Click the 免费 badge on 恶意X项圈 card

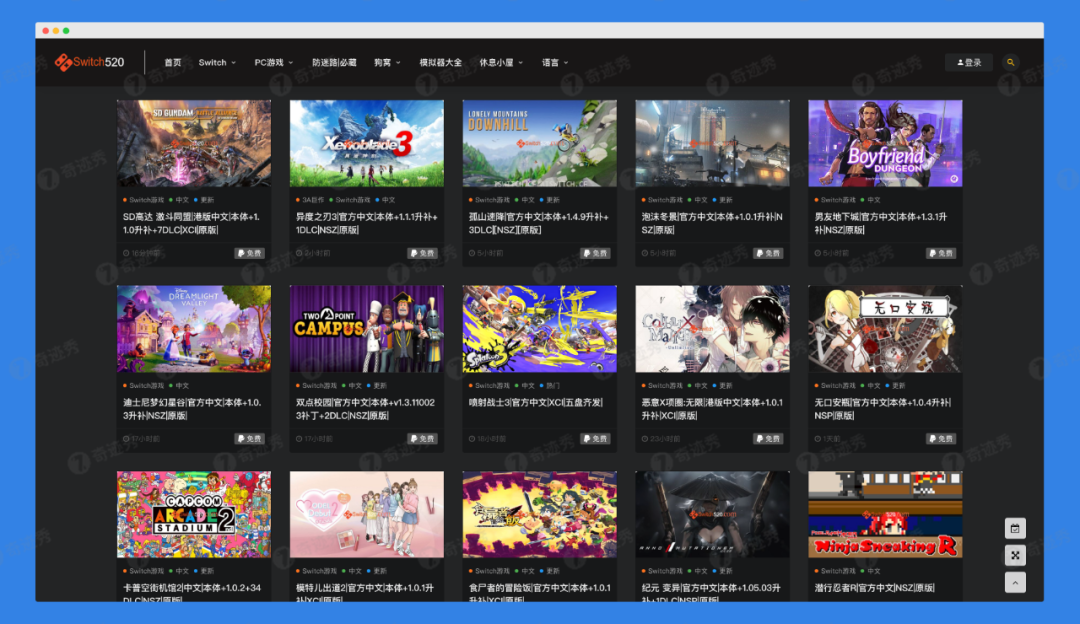pos(769,439)
